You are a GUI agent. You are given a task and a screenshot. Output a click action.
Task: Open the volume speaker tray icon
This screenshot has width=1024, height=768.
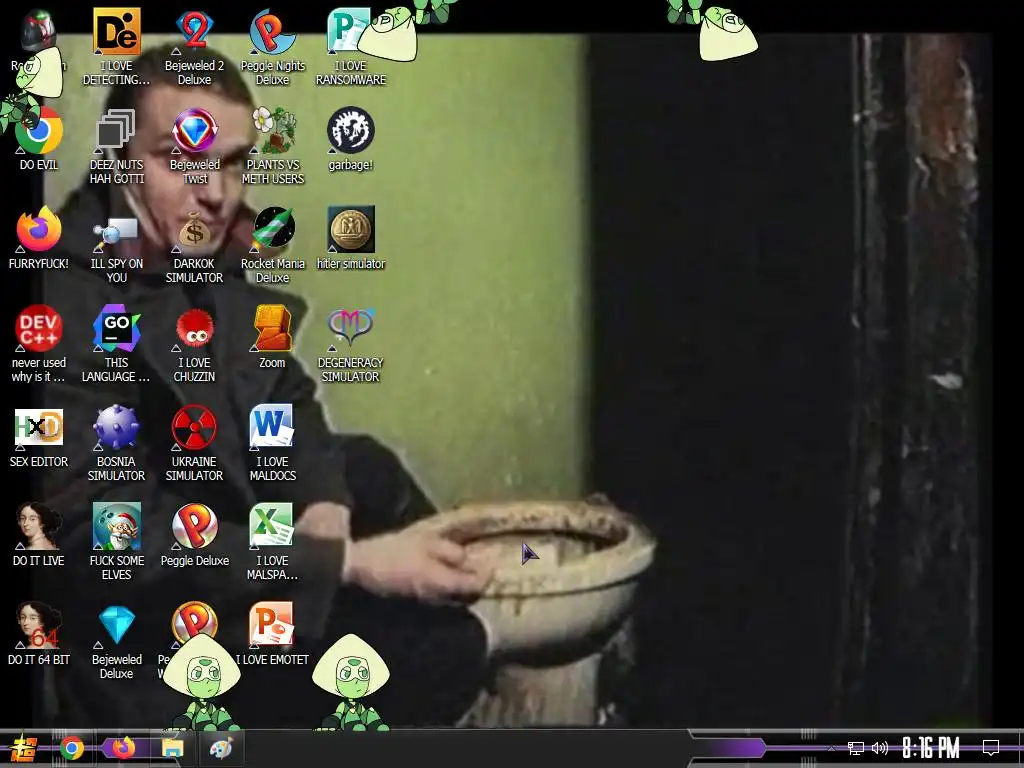tap(880, 748)
